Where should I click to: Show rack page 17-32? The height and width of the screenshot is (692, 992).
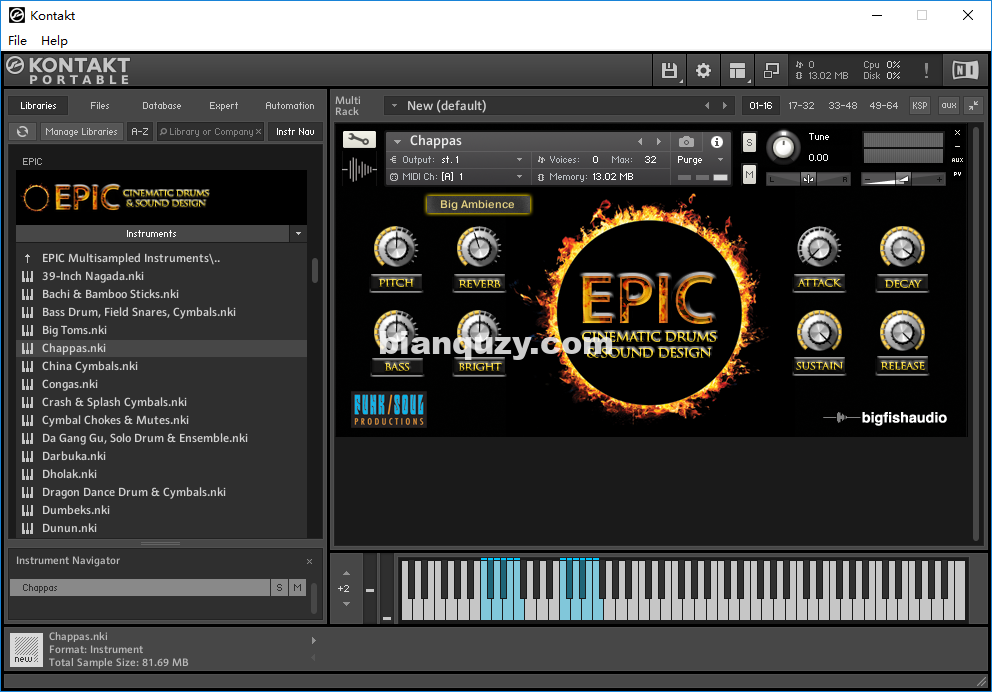coord(801,106)
